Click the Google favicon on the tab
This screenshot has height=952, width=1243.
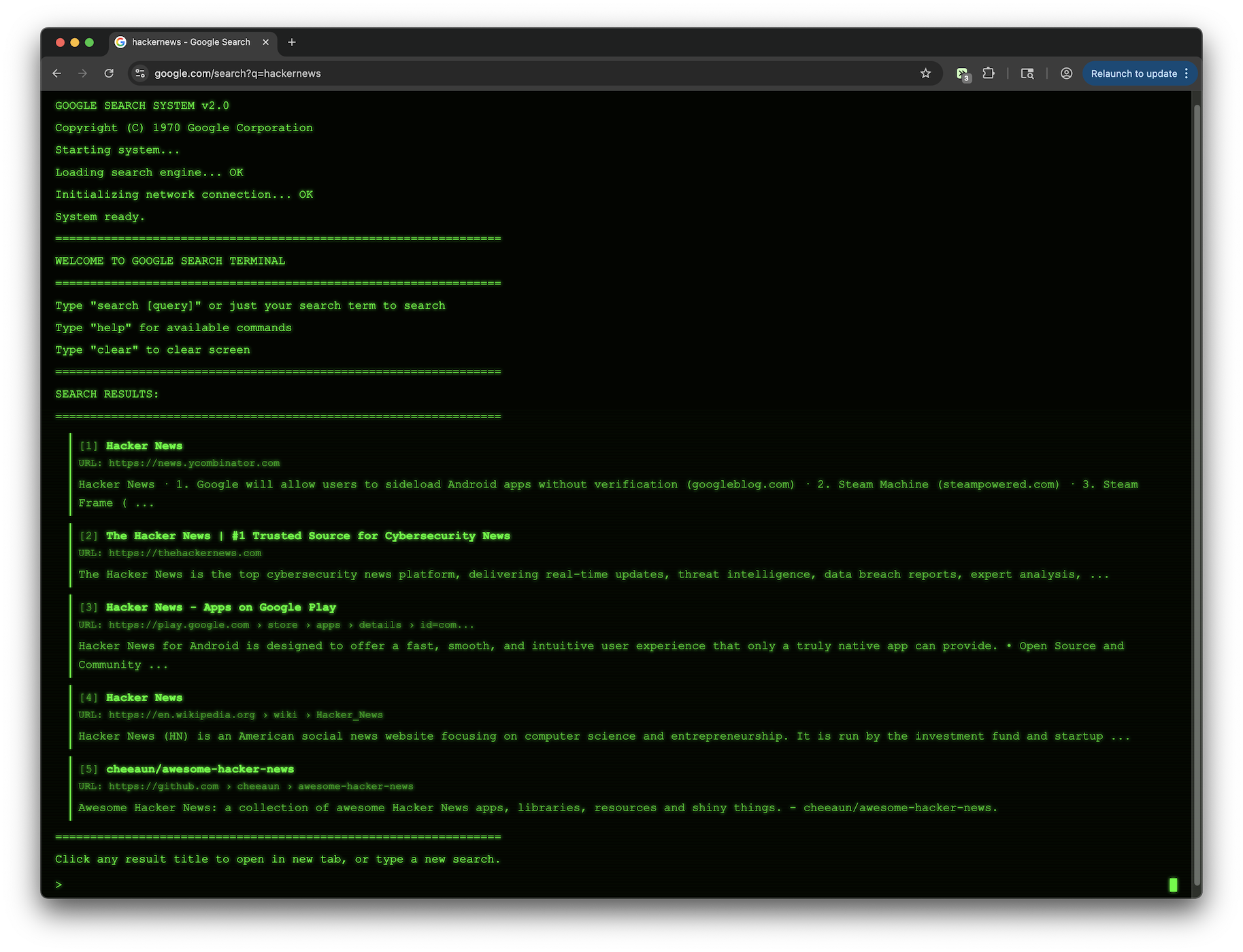point(120,41)
